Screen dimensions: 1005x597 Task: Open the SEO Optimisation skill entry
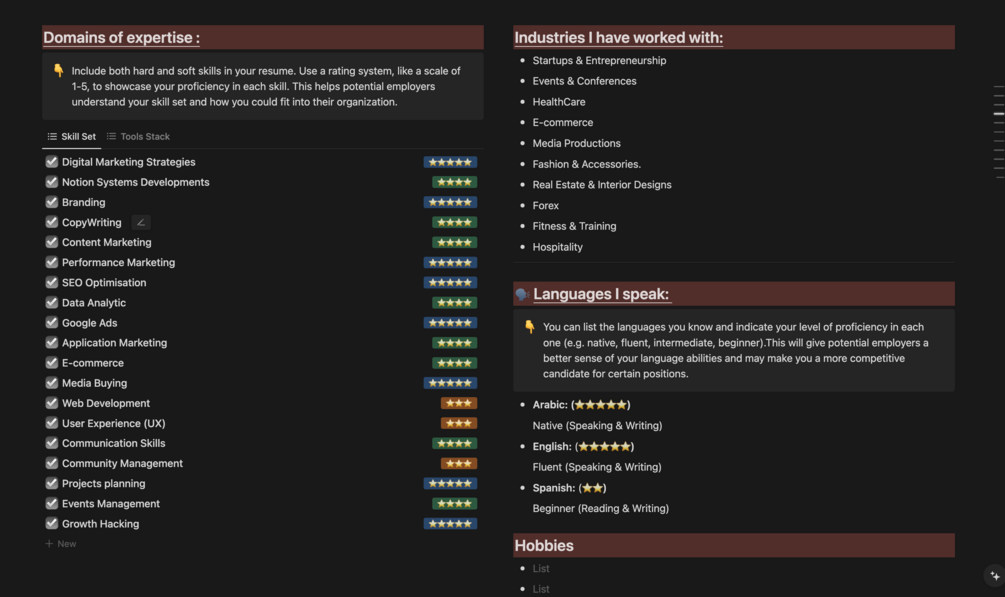point(104,283)
